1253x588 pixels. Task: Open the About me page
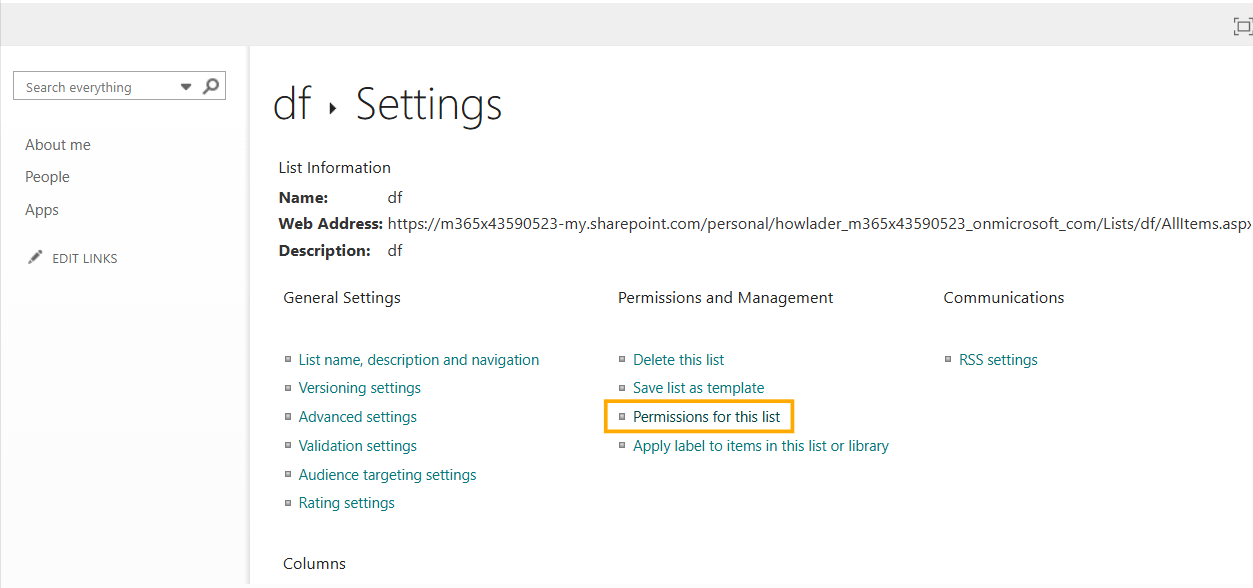[57, 144]
